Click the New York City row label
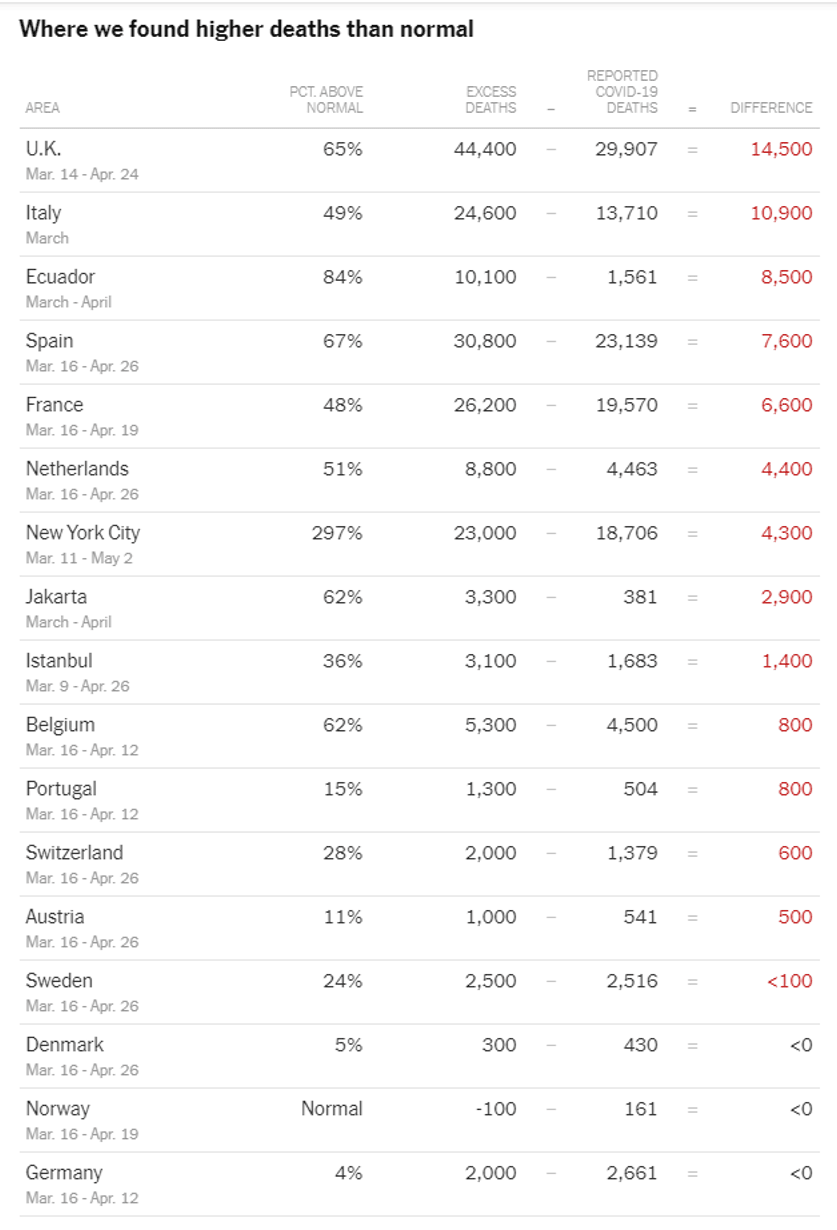The image size is (837, 1230). point(83,533)
